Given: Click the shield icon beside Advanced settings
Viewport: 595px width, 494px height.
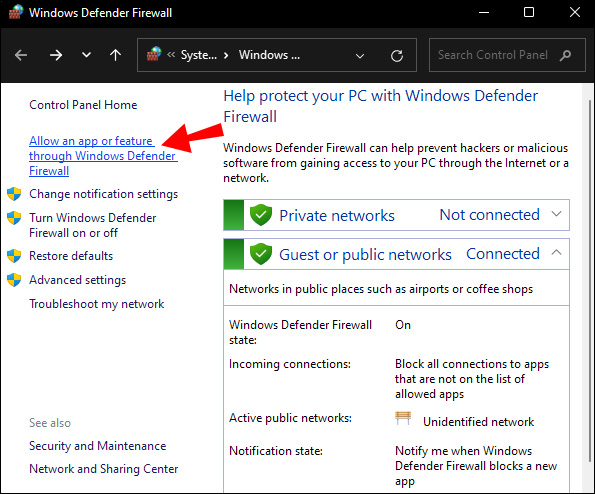Looking at the screenshot, I should click(14, 280).
